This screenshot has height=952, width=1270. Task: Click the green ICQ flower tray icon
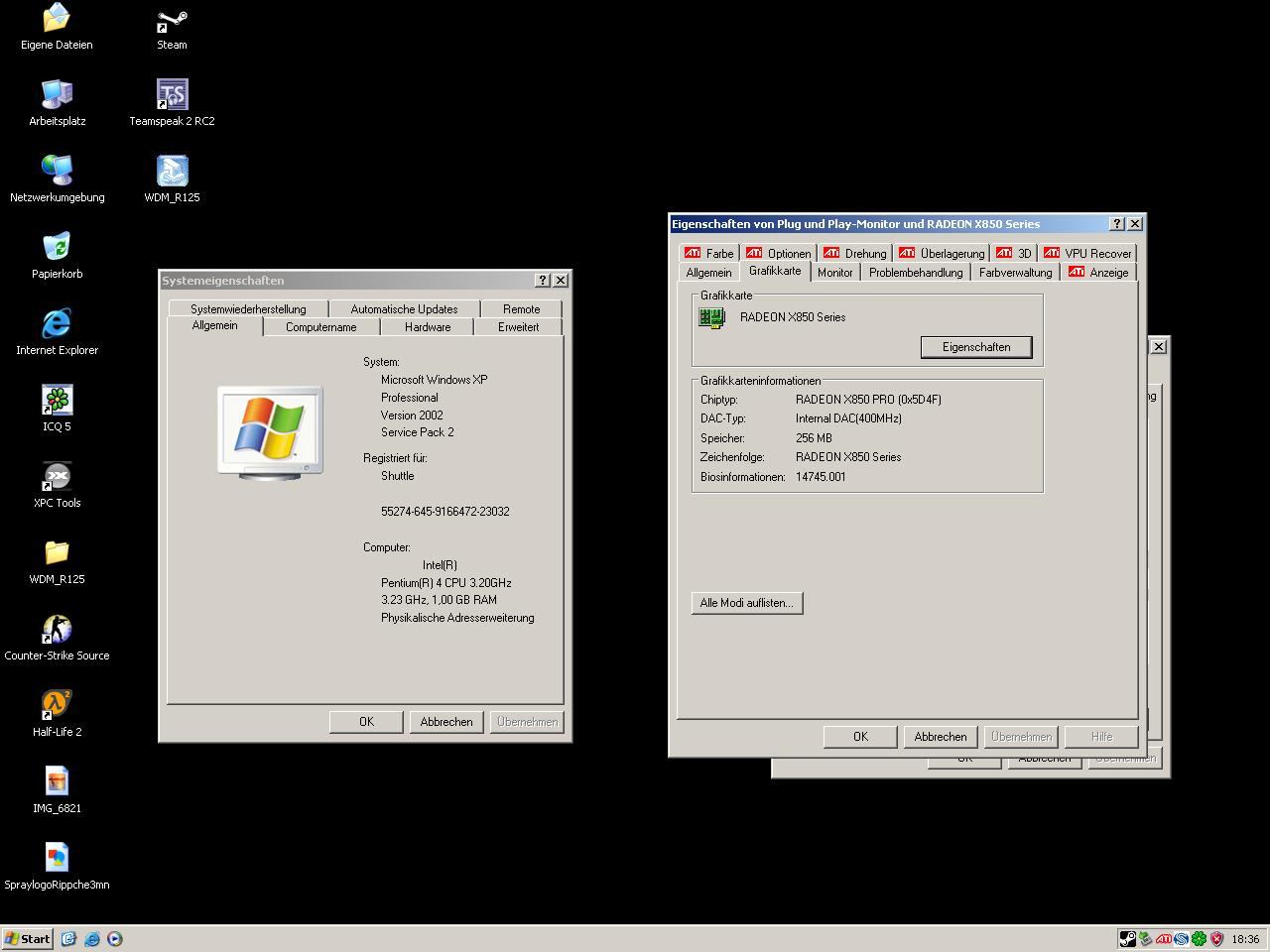pyautogui.click(x=1199, y=938)
